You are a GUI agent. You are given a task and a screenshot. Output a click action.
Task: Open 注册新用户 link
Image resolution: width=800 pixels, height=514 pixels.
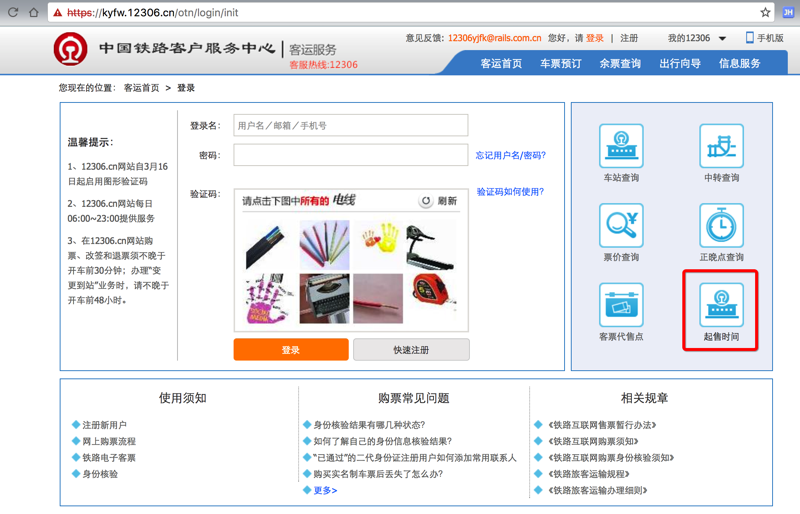pyautogui.click(x=105, y=425)
